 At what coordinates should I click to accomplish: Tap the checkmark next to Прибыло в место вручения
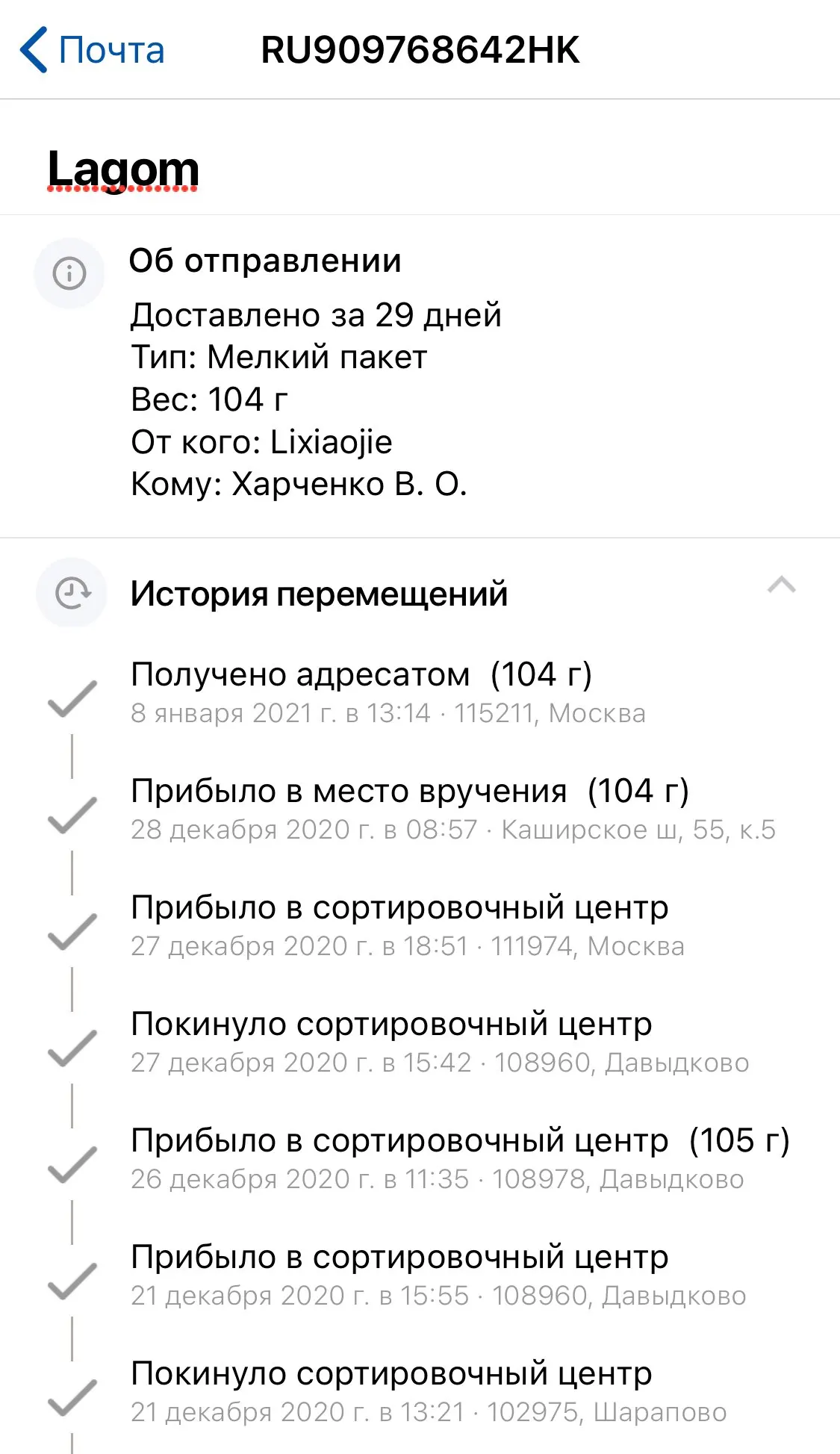72,815
